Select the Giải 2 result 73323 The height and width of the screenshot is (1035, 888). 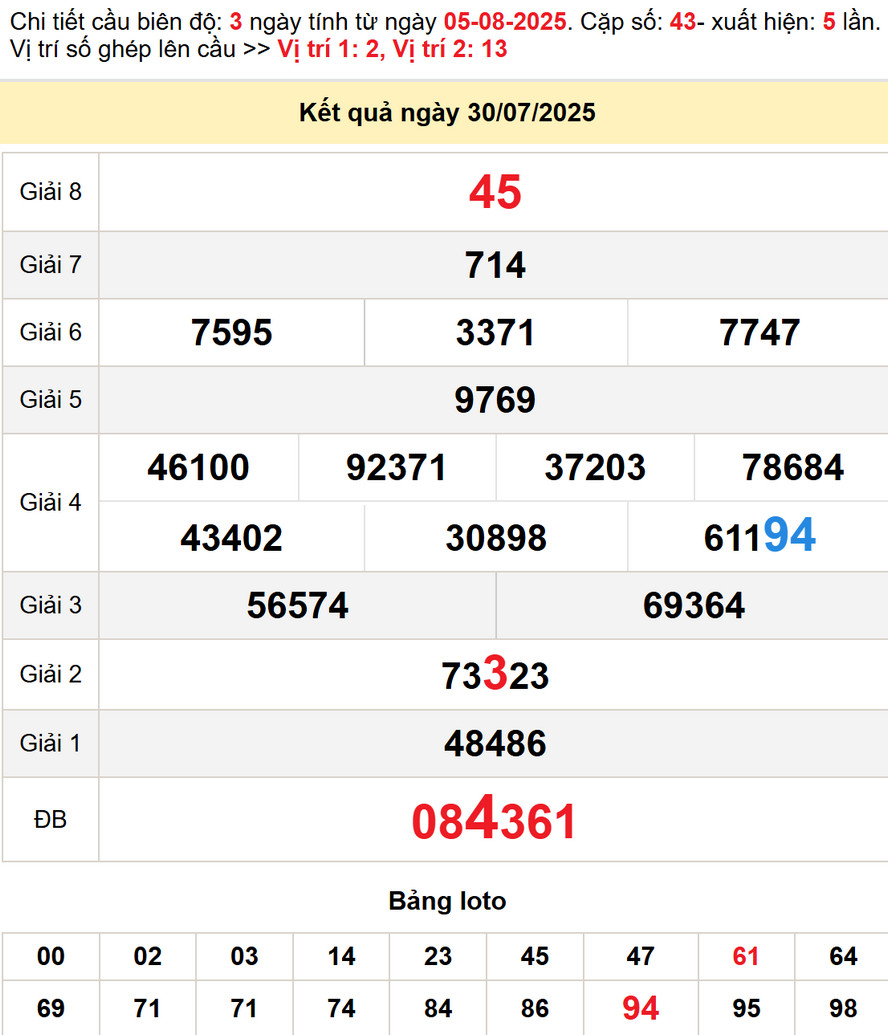pos(495,675)
